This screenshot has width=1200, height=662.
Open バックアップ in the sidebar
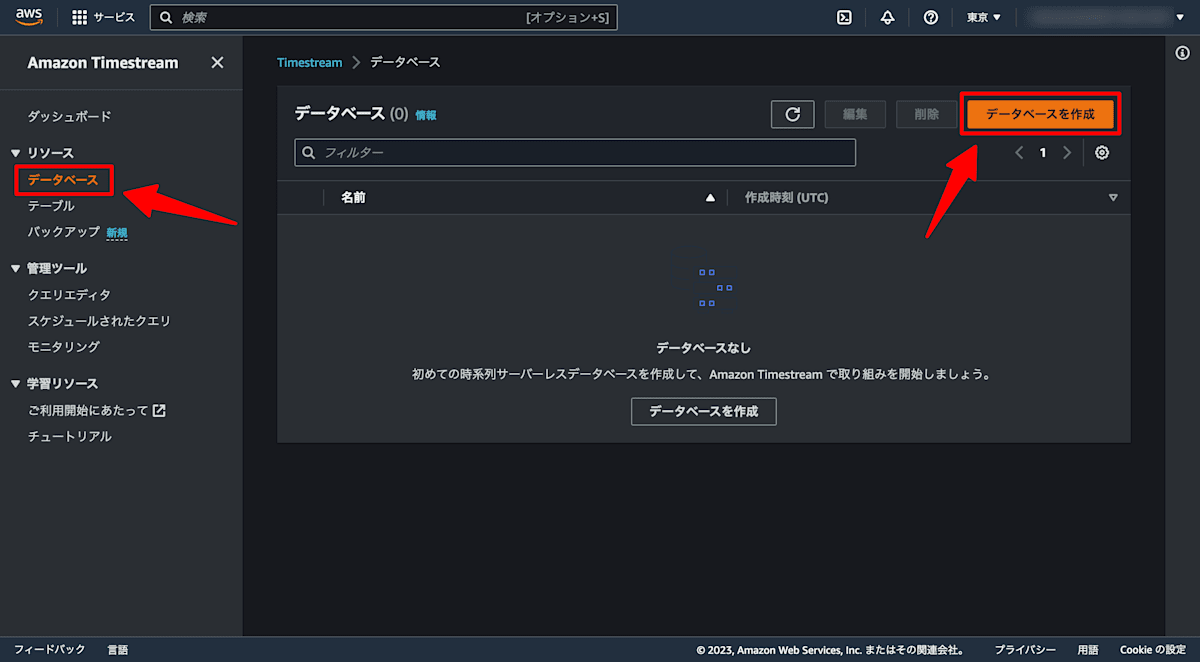(64, 231)
